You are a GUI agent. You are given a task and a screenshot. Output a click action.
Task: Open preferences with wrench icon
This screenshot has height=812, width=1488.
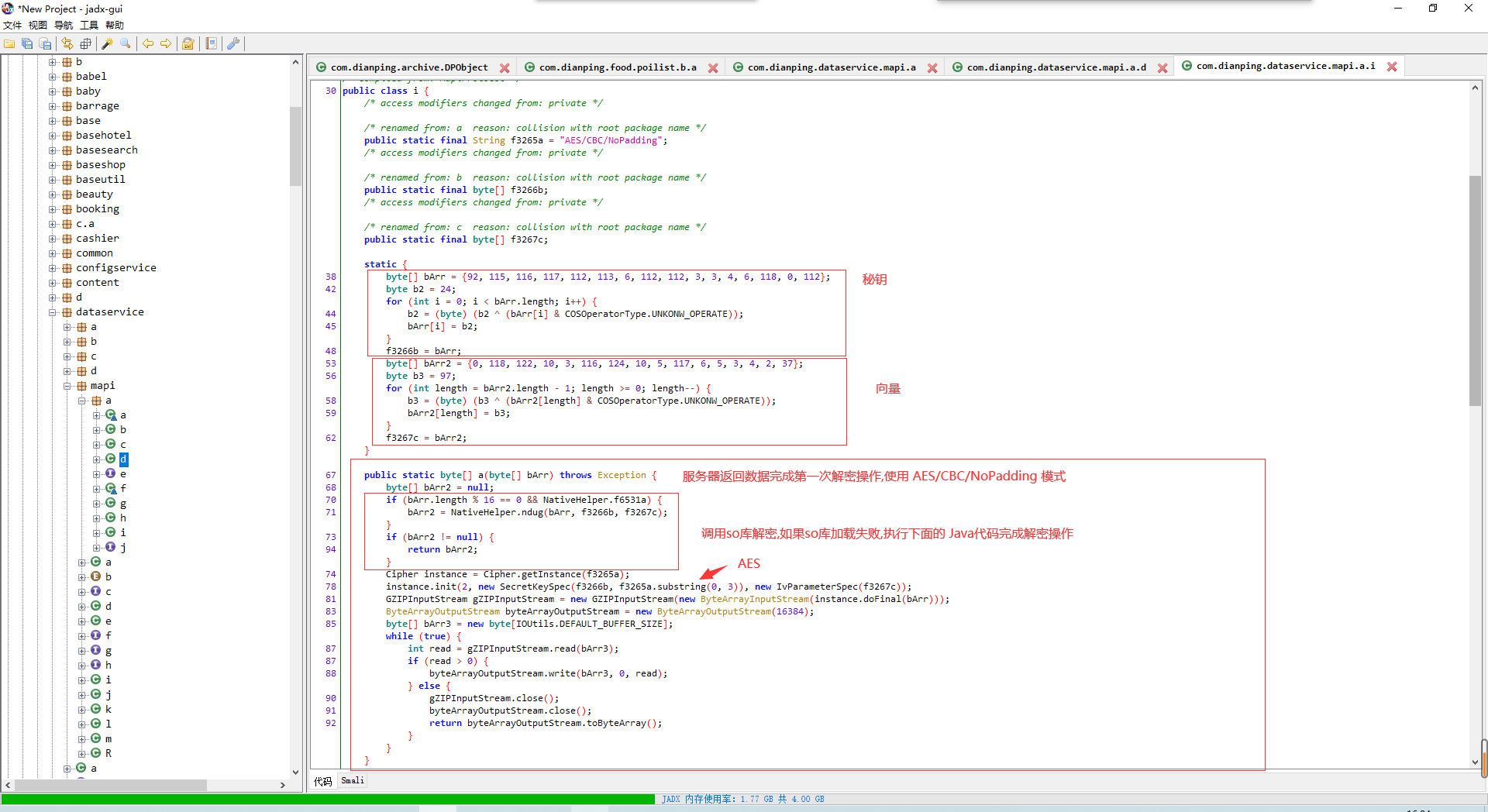(x=232, y=44)
